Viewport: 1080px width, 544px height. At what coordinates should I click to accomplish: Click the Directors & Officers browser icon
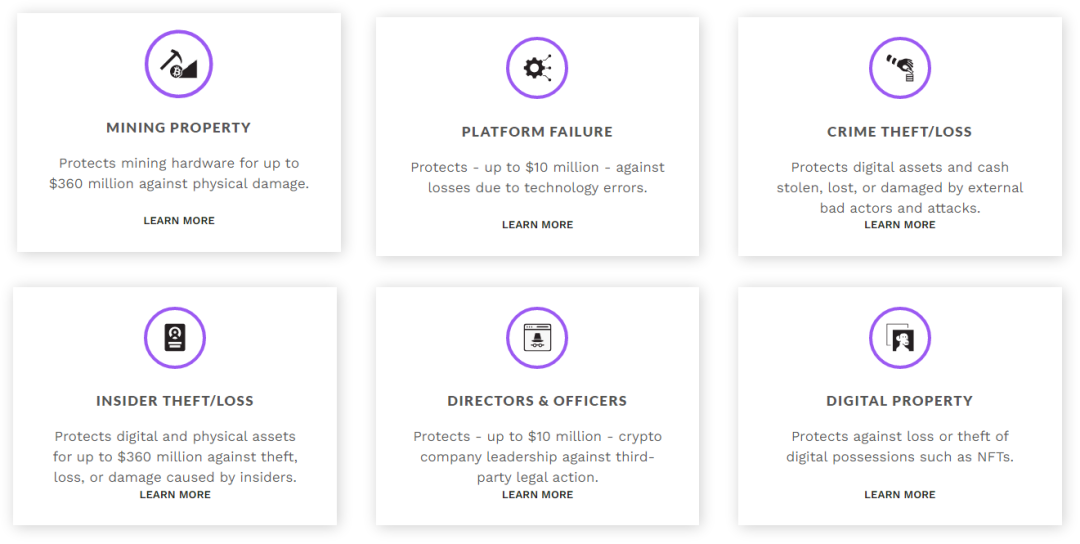click(x=537, y=337)
